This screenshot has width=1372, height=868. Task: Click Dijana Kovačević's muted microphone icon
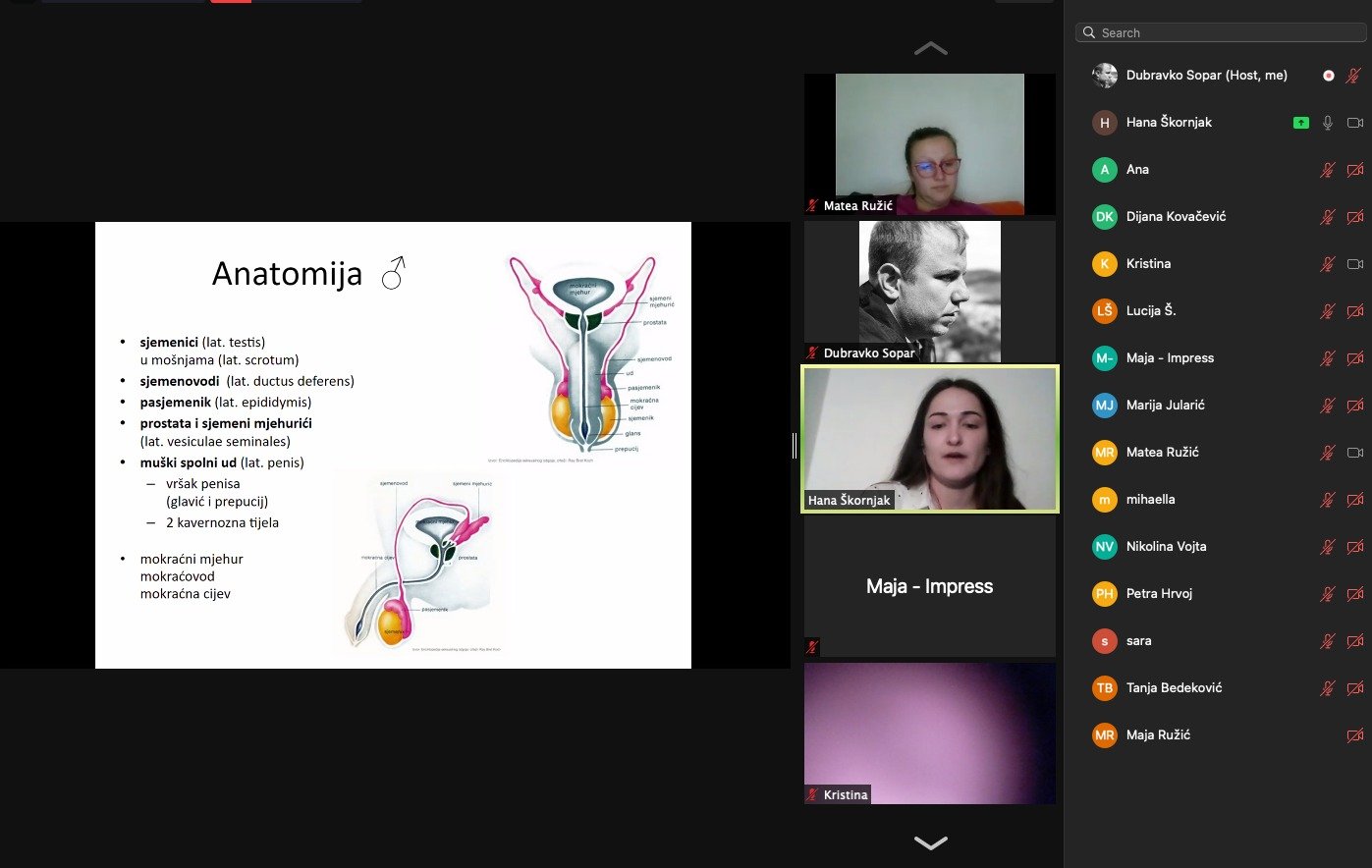click(x=1328, y=217)
